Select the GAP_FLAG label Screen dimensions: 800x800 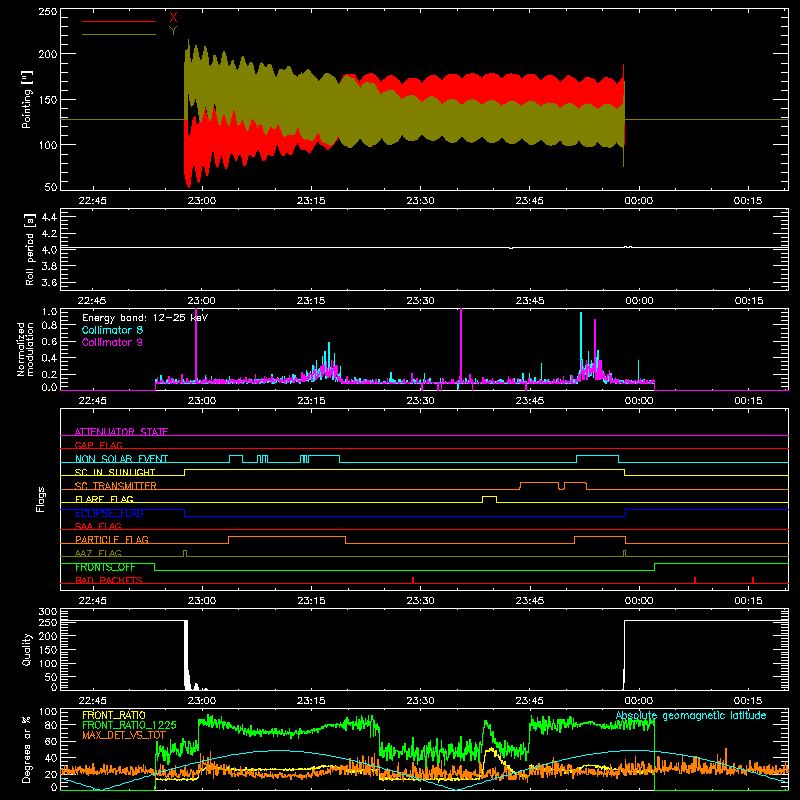pos(98,445)
